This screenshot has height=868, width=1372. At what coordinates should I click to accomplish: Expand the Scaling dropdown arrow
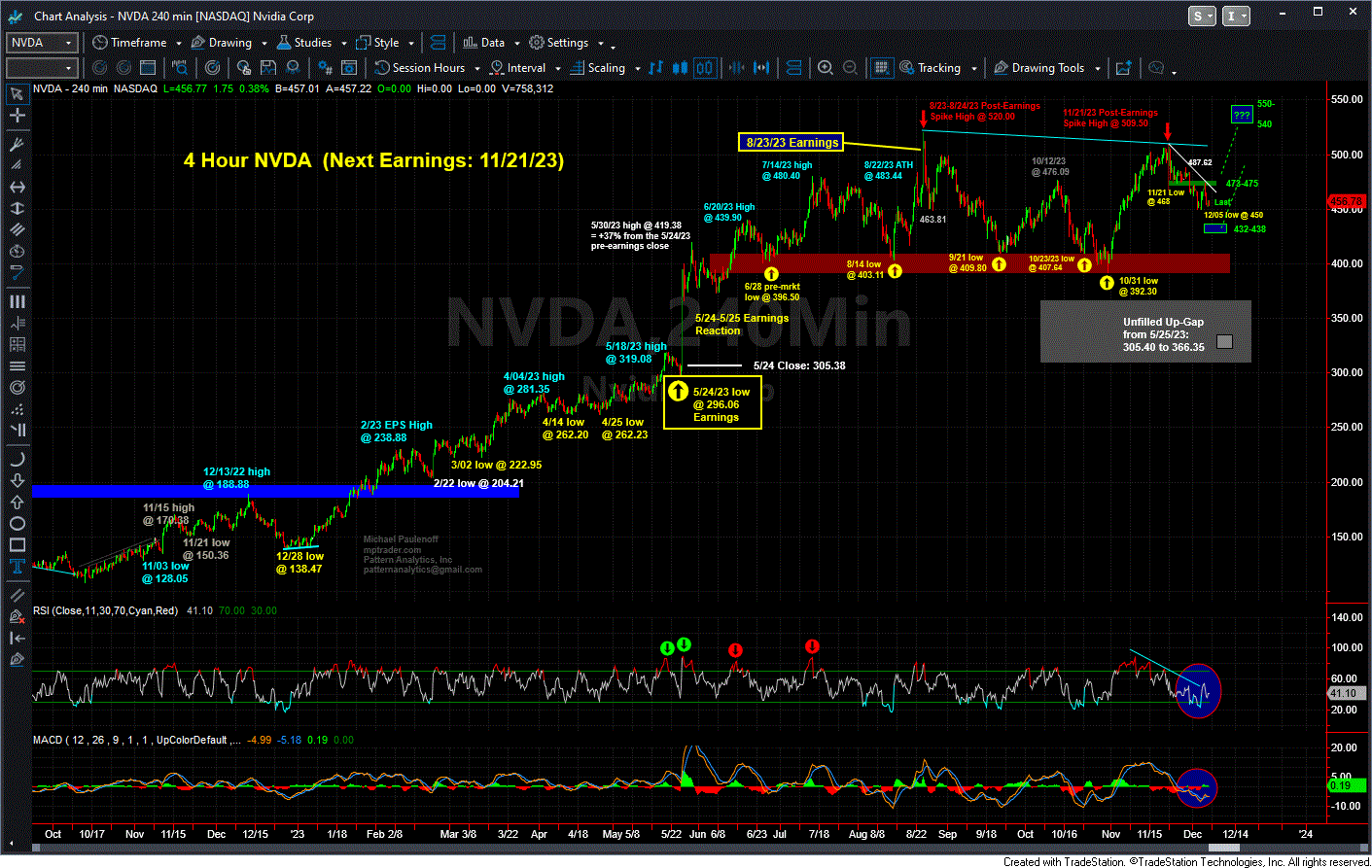pos(637,69)
